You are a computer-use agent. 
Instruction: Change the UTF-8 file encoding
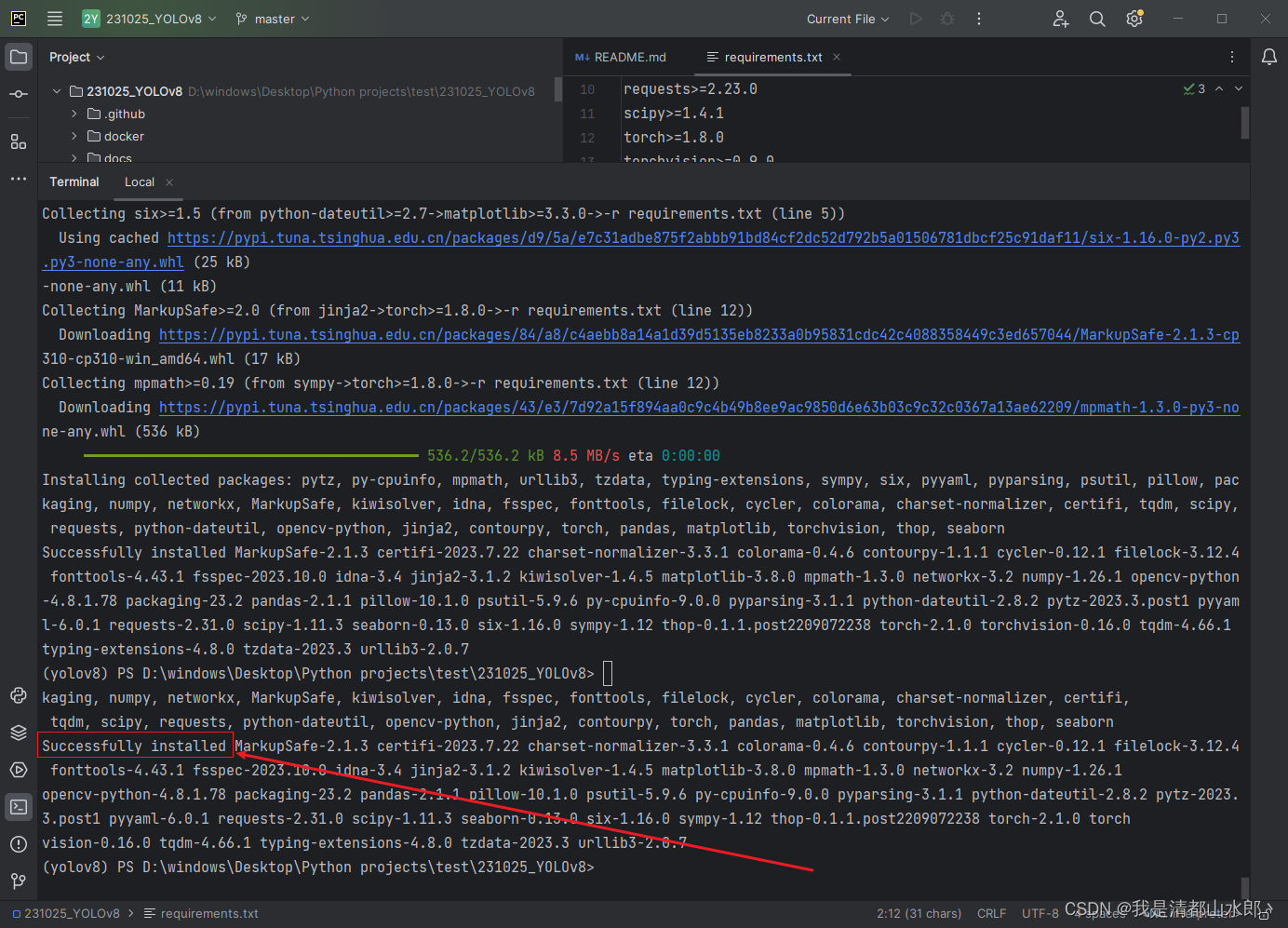[1040, 913]
